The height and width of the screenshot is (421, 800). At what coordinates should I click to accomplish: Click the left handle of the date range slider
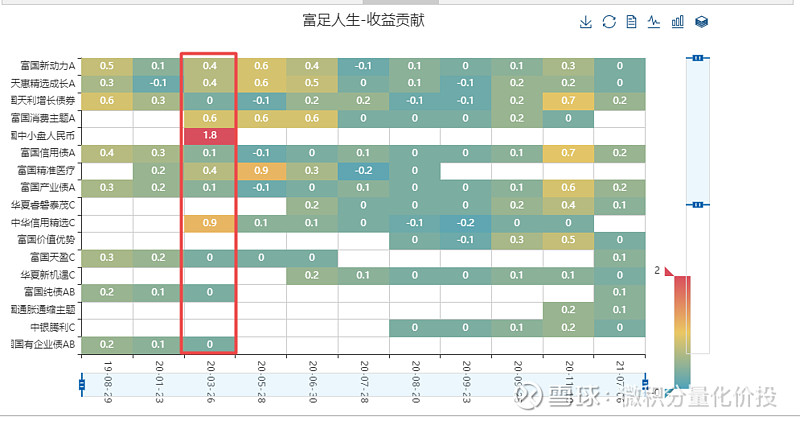pyautogui.click(x=82, y=385)
